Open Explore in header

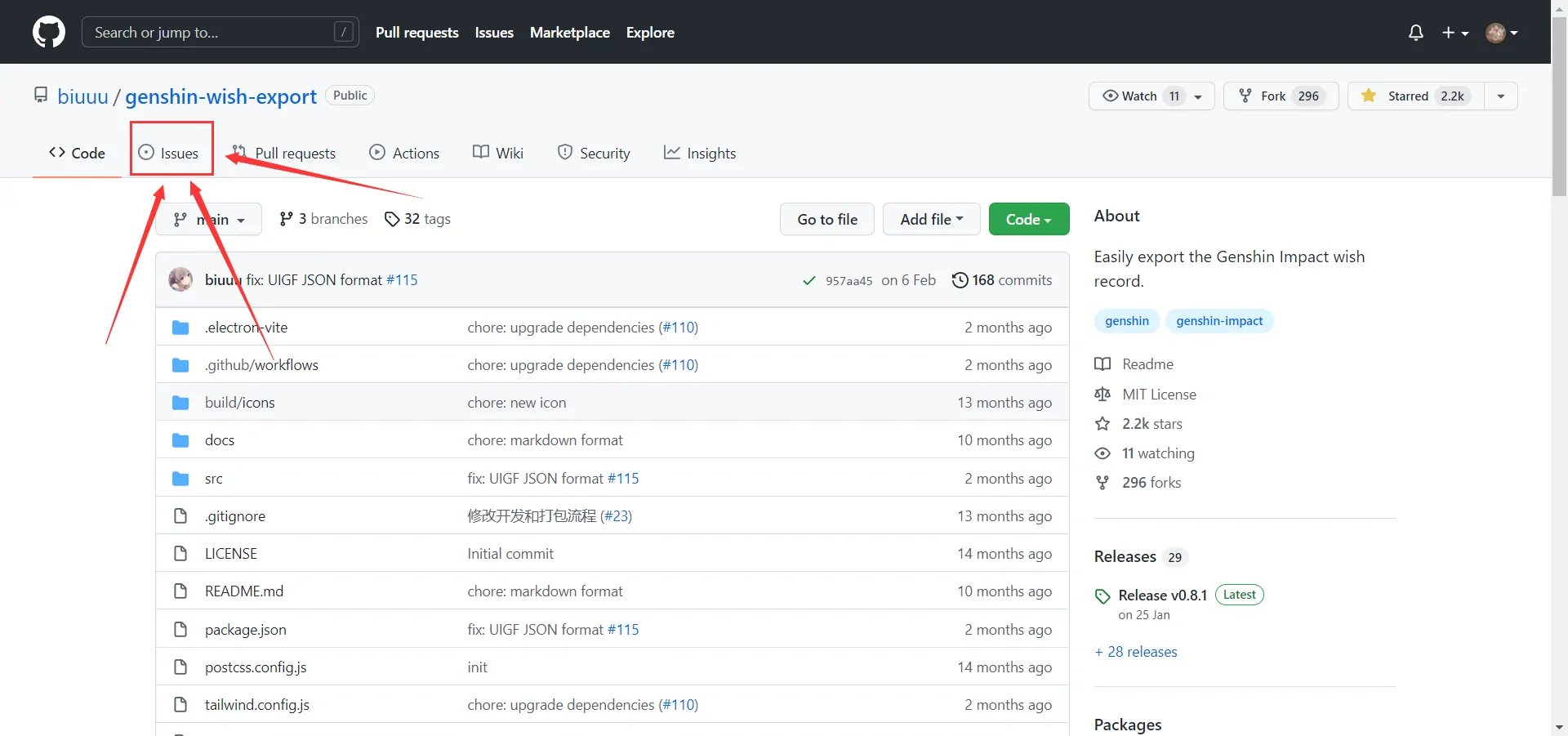pos(650,33)
